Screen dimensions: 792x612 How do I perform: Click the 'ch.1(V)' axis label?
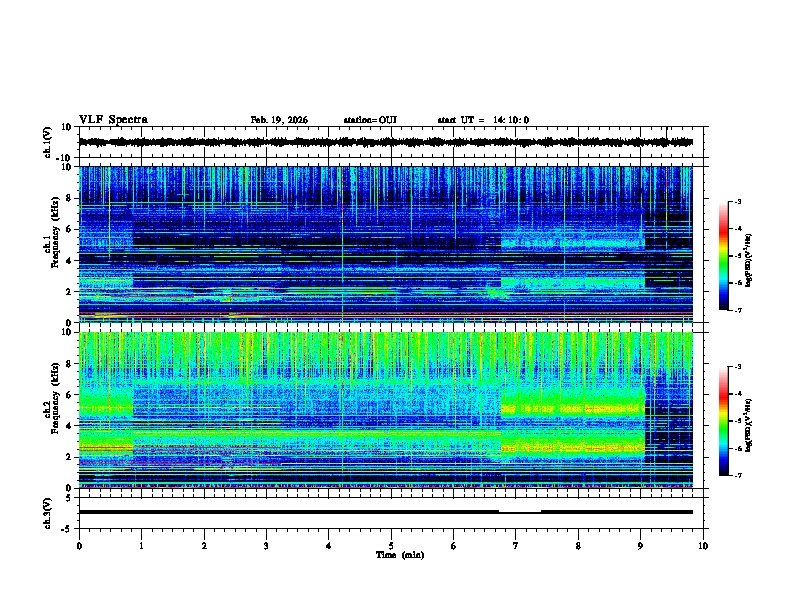(x=48, y=142)
